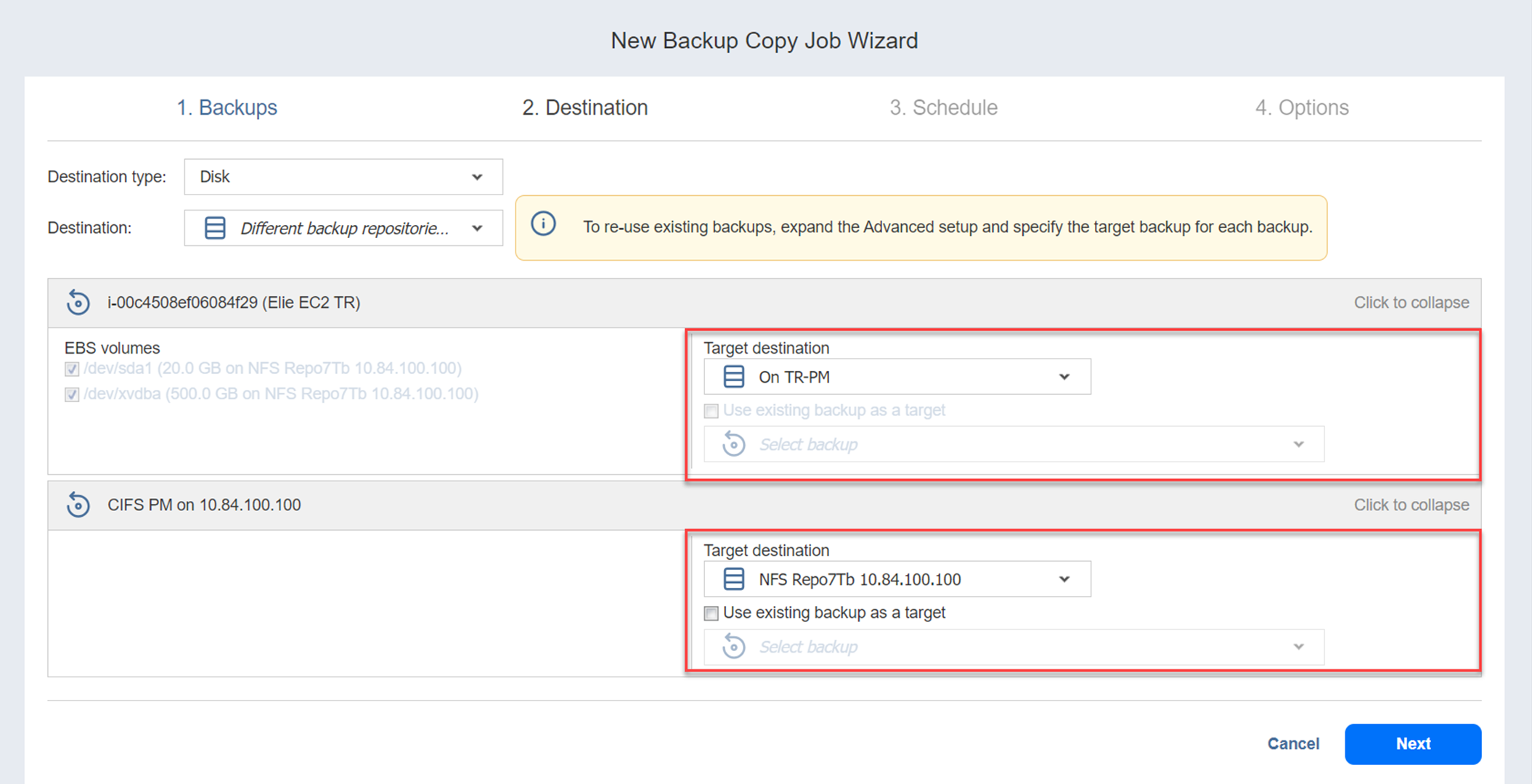Click the backup icon beside Elie EC2 TR

click(78, 302)
